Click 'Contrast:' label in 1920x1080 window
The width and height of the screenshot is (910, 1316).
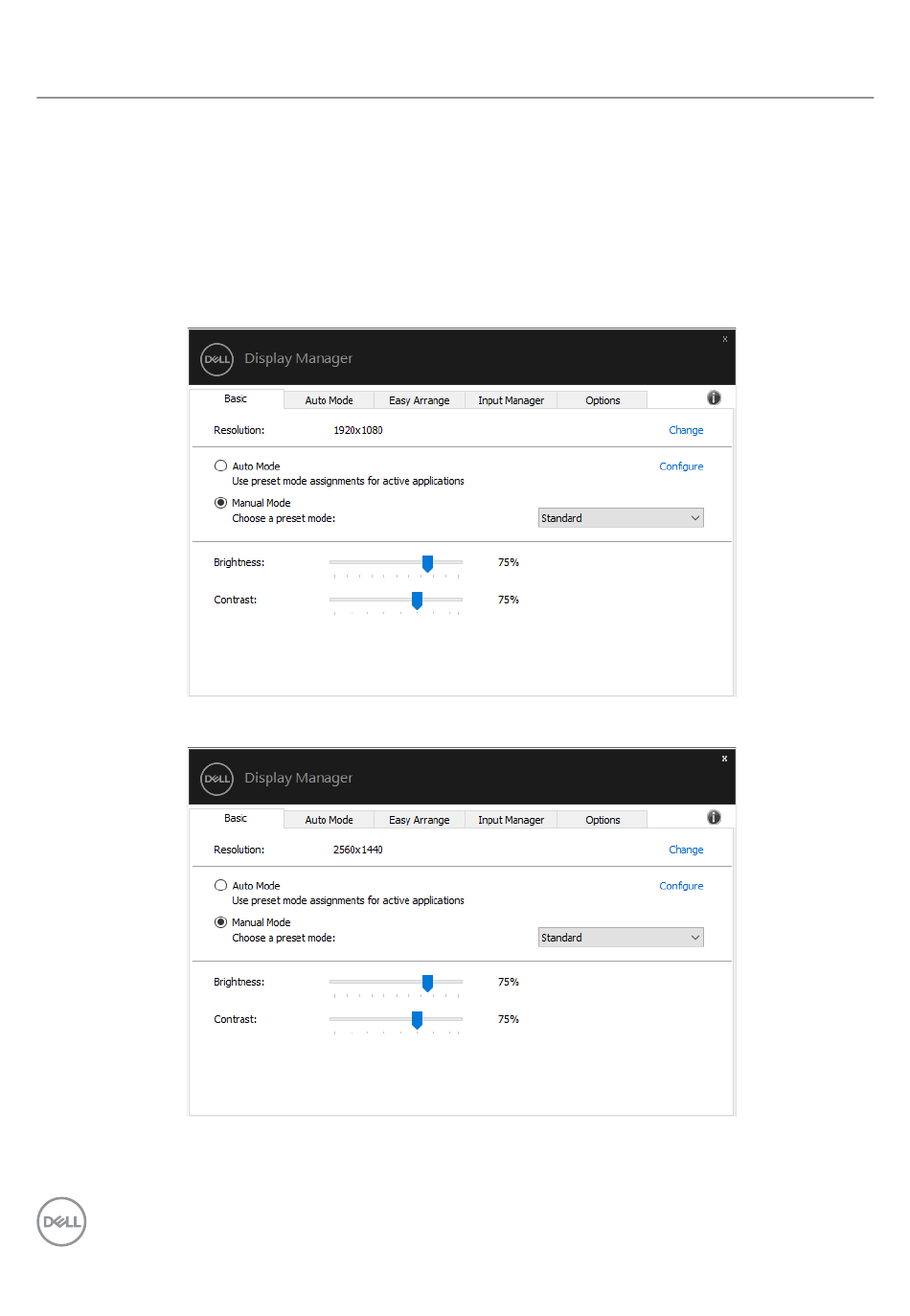[236, 600]
